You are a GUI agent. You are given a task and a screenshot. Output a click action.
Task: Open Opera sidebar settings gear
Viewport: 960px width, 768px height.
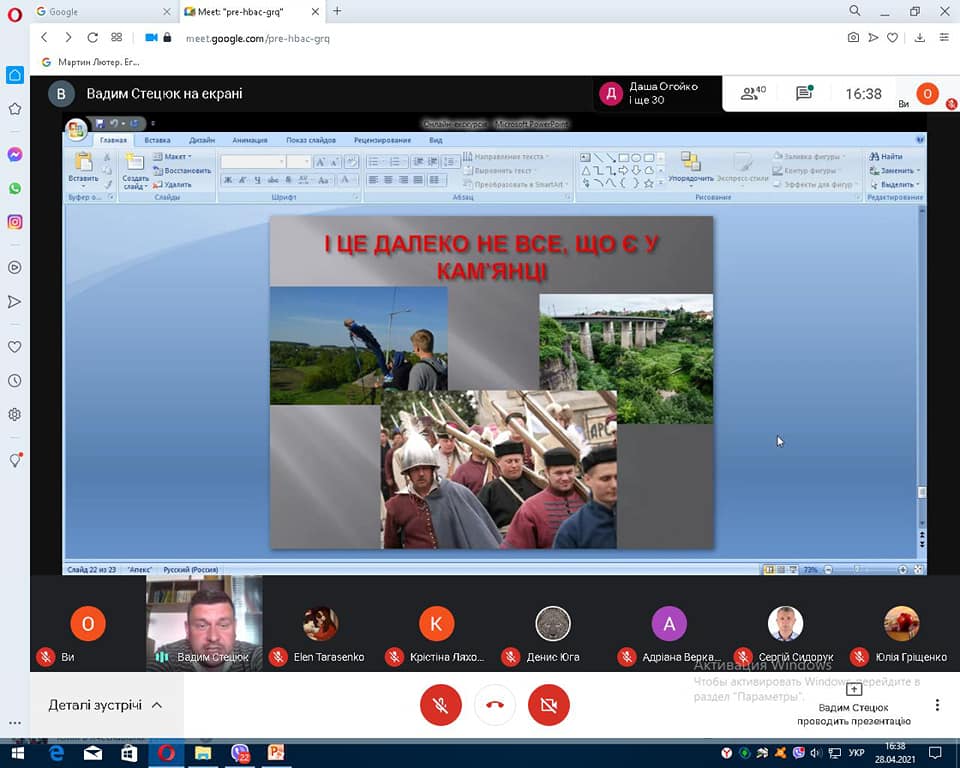[15, 414]
